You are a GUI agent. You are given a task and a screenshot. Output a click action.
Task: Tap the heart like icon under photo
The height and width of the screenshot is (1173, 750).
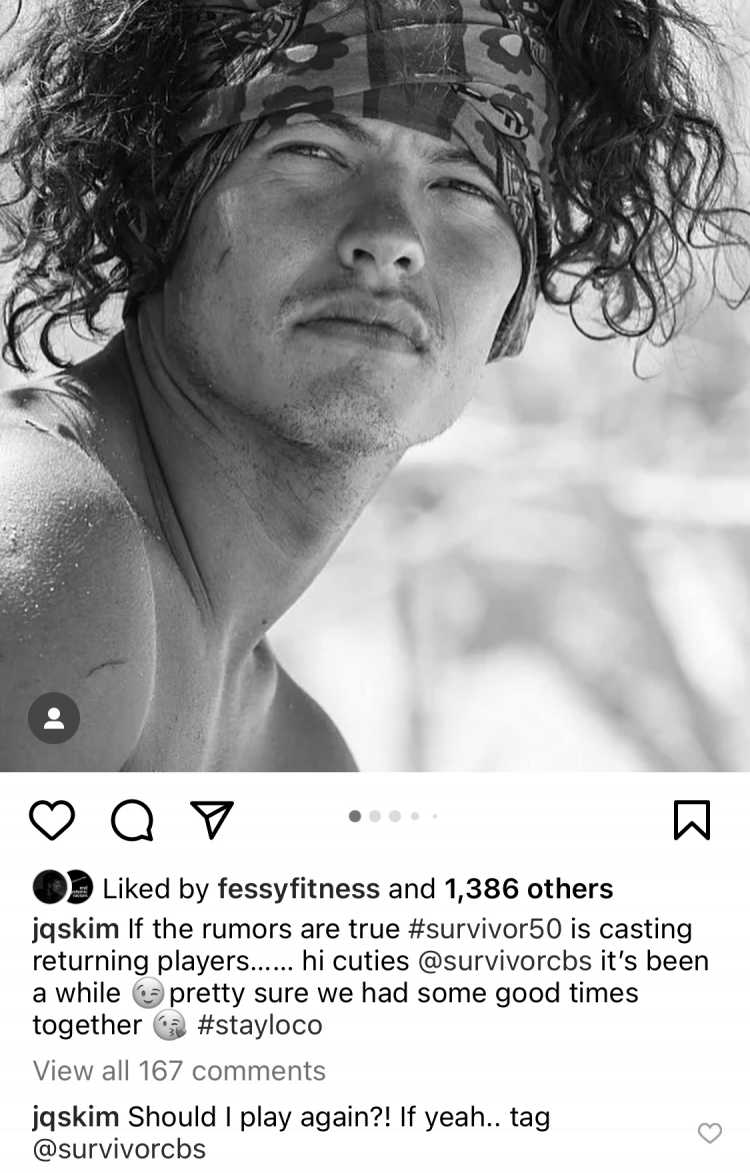[x=52, y=821]
